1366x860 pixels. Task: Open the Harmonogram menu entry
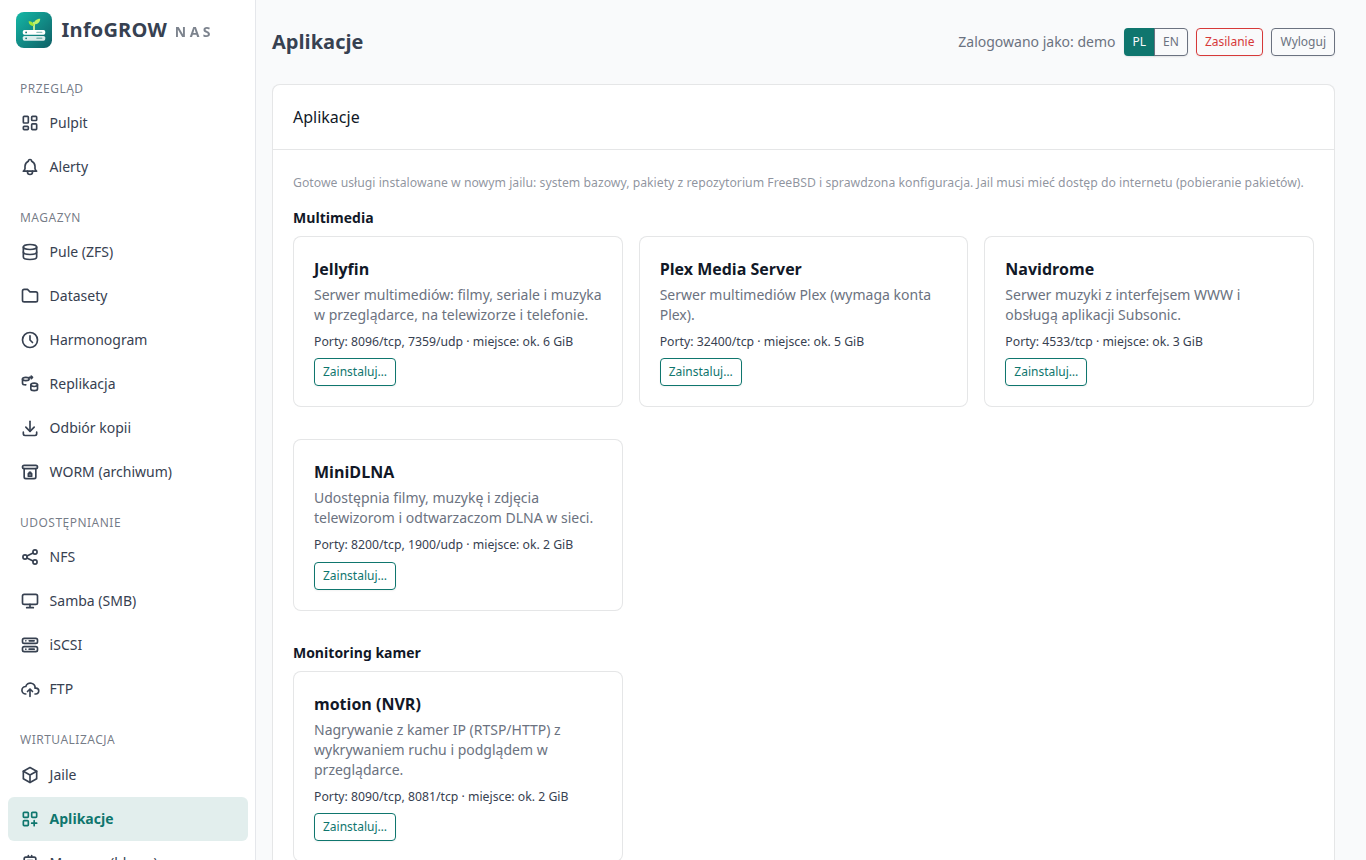point(128,340)
